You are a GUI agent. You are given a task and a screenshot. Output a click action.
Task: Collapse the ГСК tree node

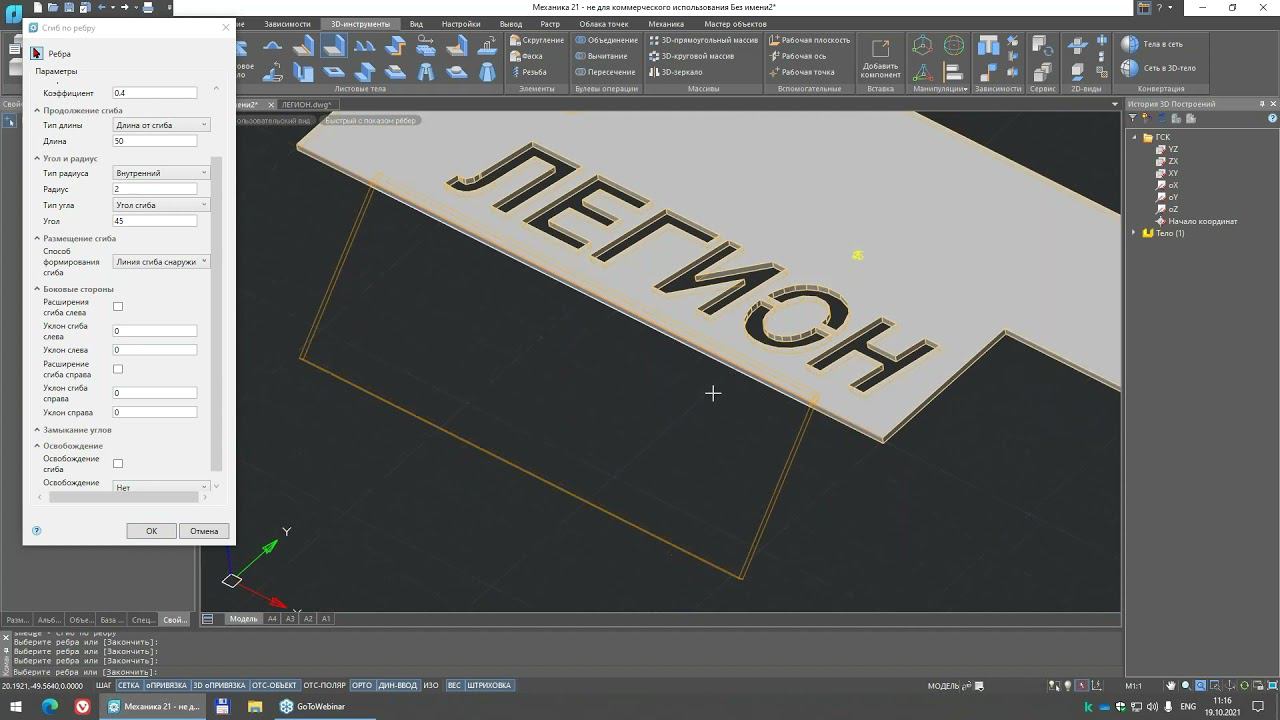click(x=1134, y=137)
